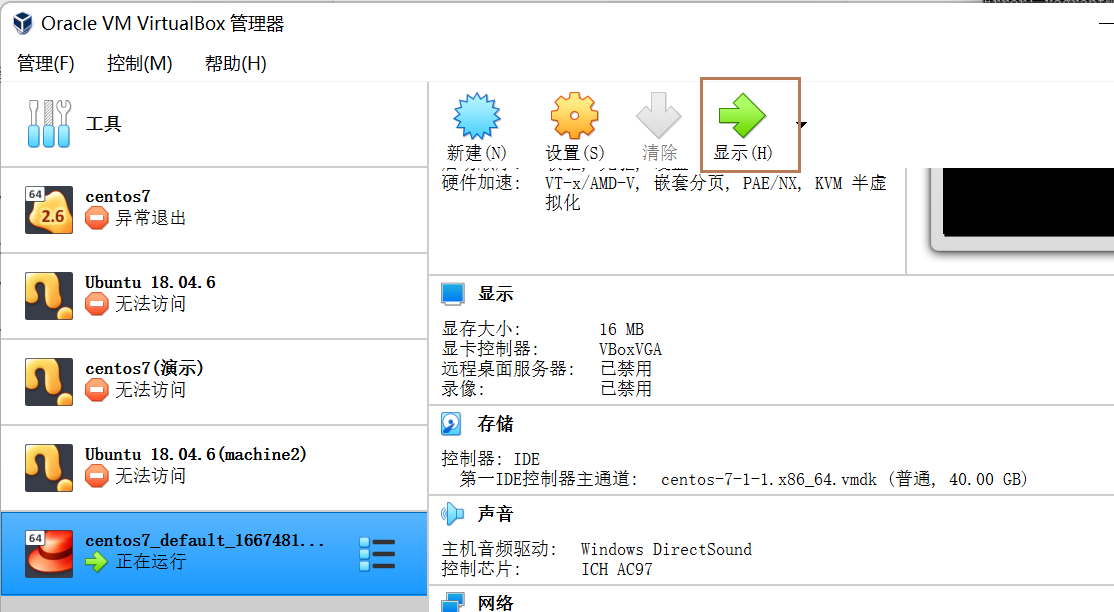The image size is (1114, 612).
Task: Open machine tools list menu button
Action: point(377,554)
